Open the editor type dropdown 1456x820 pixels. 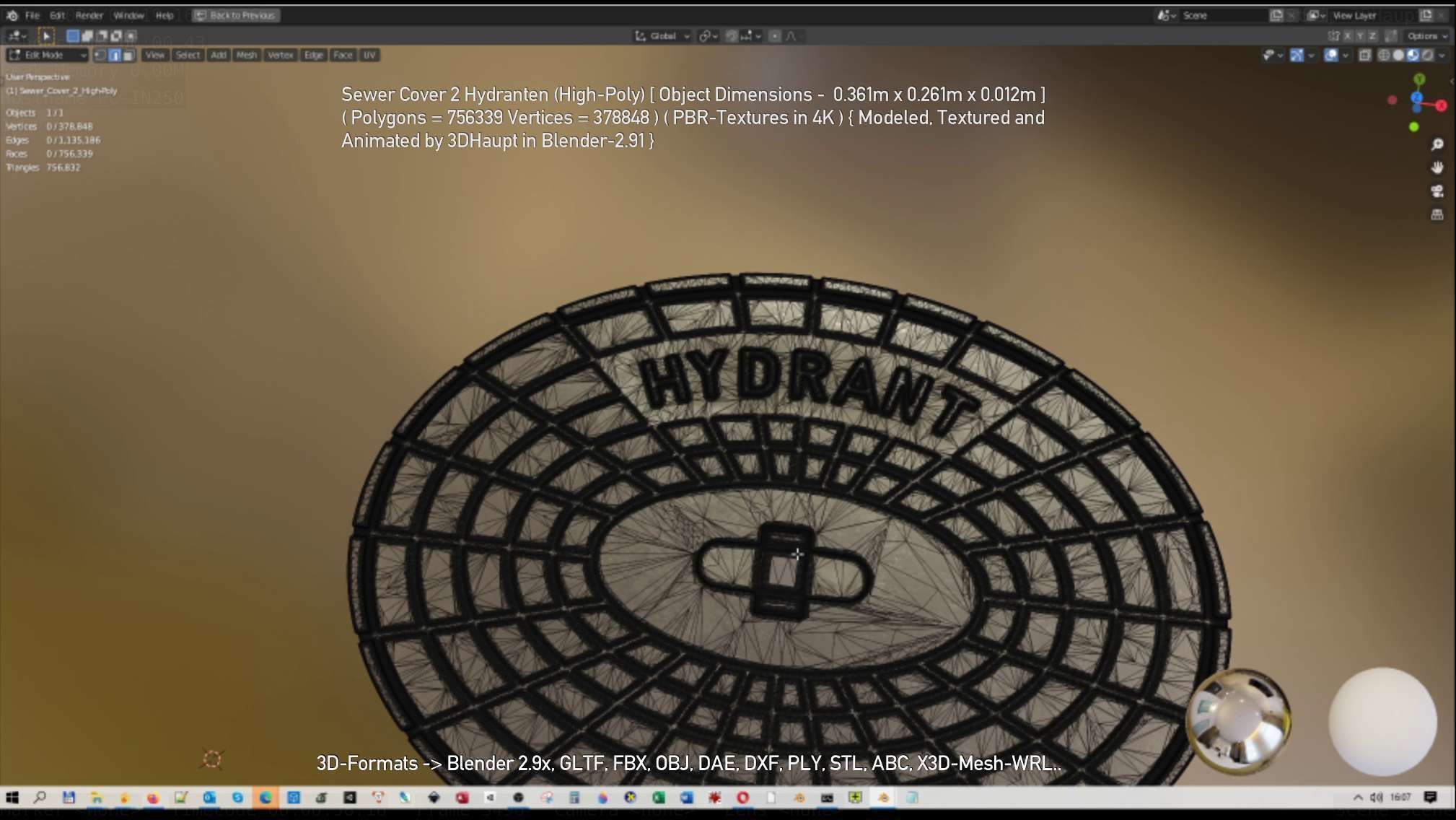[x=17, y=36]
